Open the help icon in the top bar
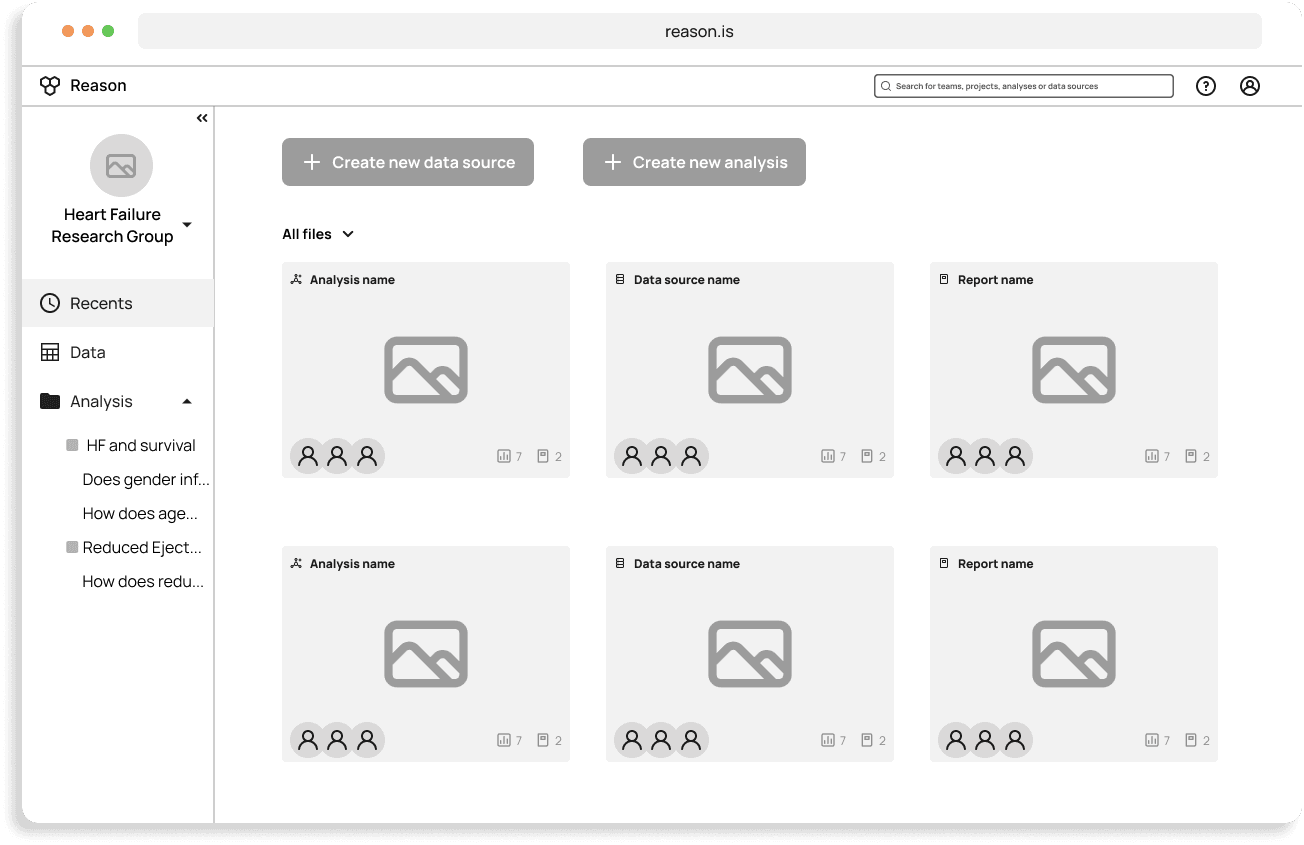1304x845 pixels. tap(1205, 85)
